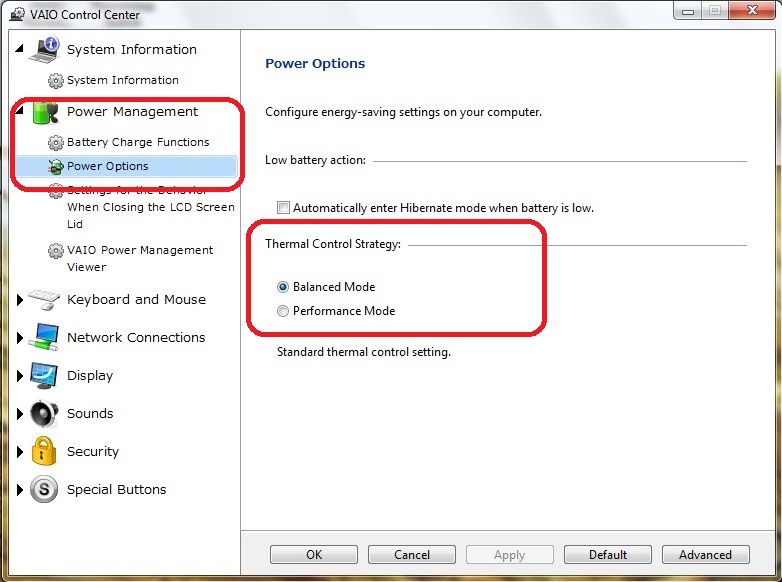Screen dimensions: 782x582
Task: Click the gear icon beside System Information sub-item
Action: tap(55, 80)
